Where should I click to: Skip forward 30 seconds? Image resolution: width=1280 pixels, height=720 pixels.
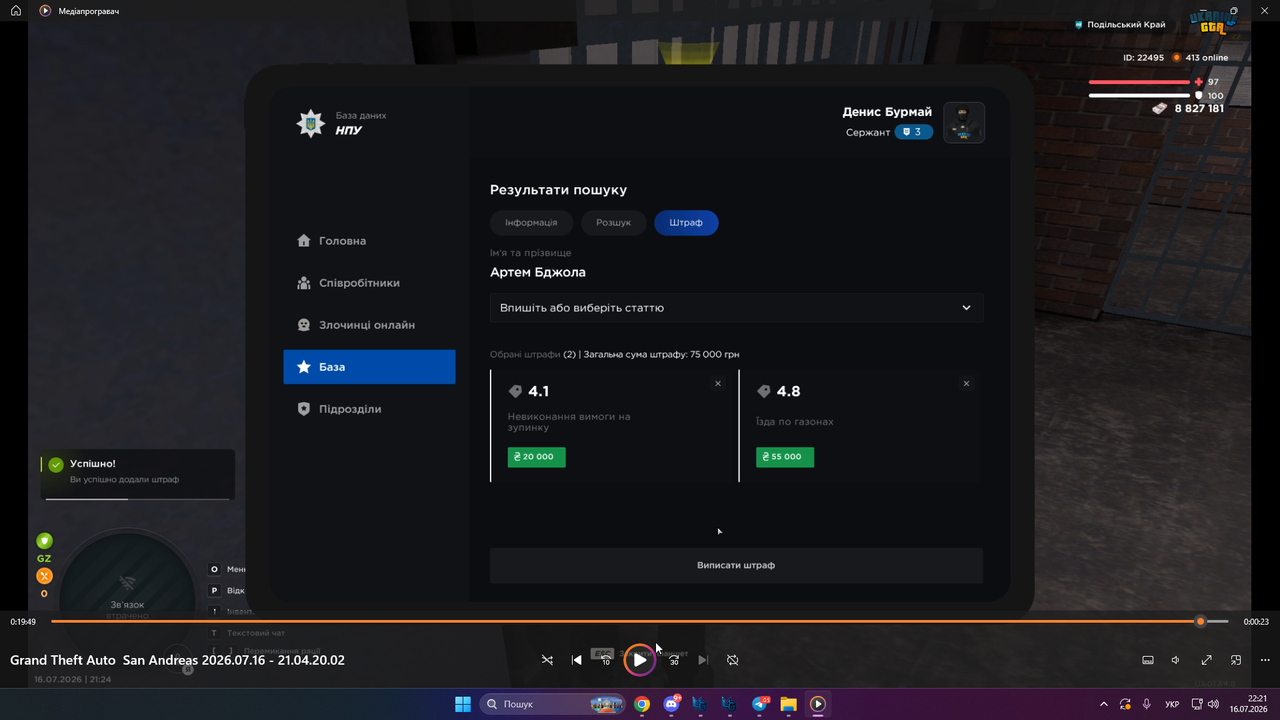pyautogui.click(x=674, y=660)
